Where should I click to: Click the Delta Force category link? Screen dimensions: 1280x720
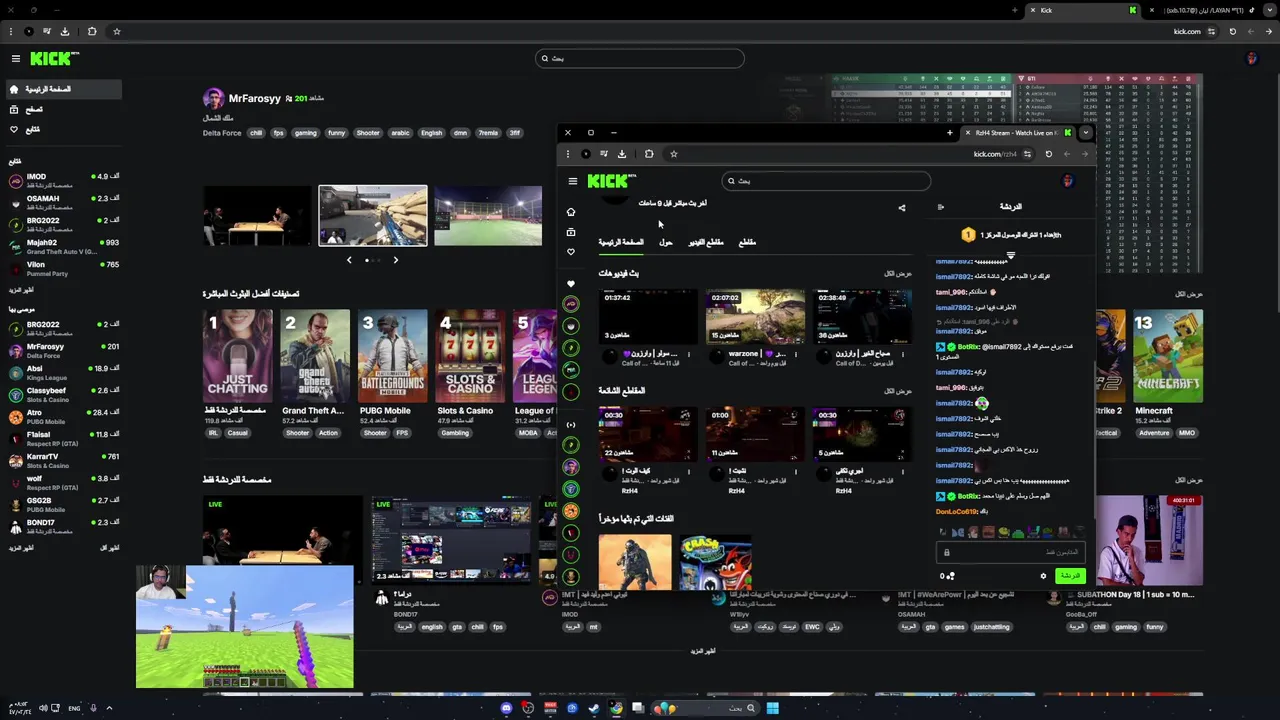[222, 133]
